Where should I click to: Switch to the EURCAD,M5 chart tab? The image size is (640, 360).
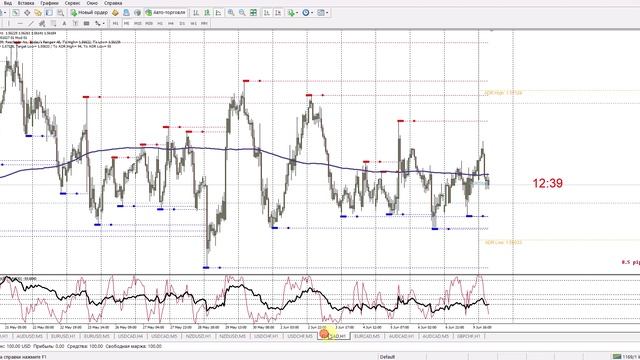367,336
